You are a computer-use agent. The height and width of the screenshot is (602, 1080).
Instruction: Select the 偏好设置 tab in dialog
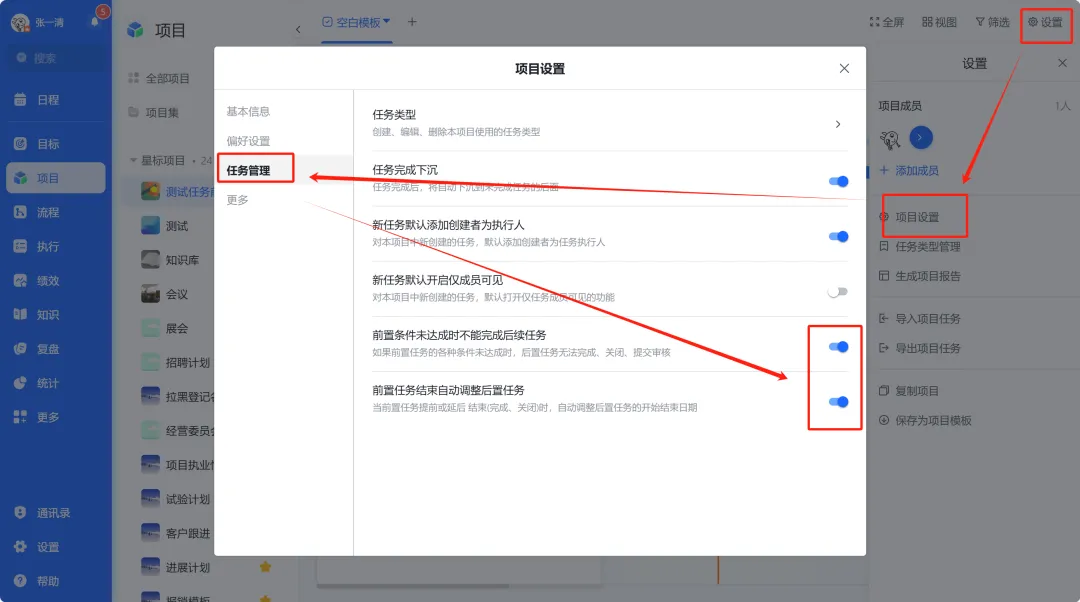tap(248, 141)
